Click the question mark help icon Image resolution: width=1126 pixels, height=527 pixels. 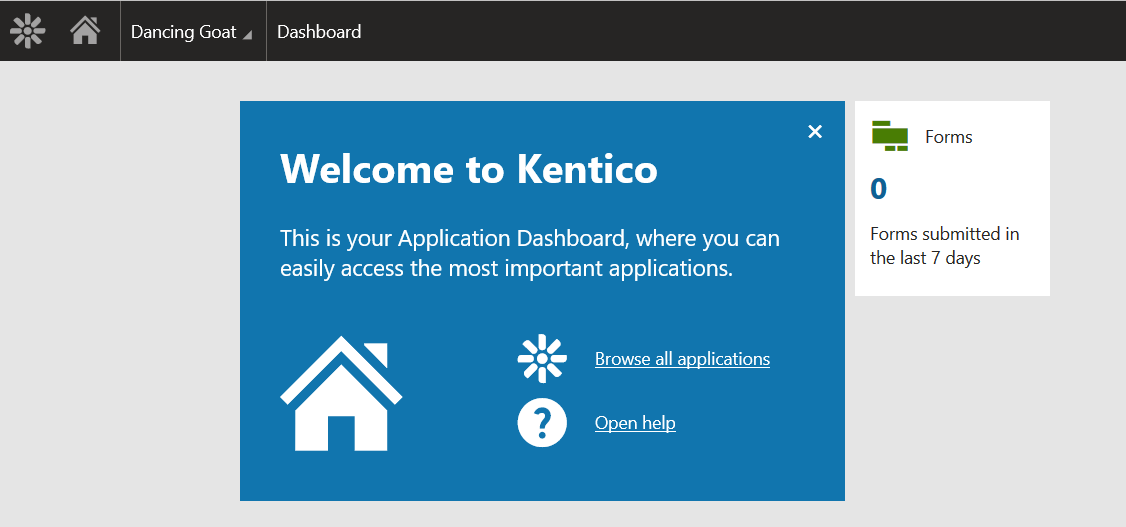pyautogui.click(x=542, y=422)
